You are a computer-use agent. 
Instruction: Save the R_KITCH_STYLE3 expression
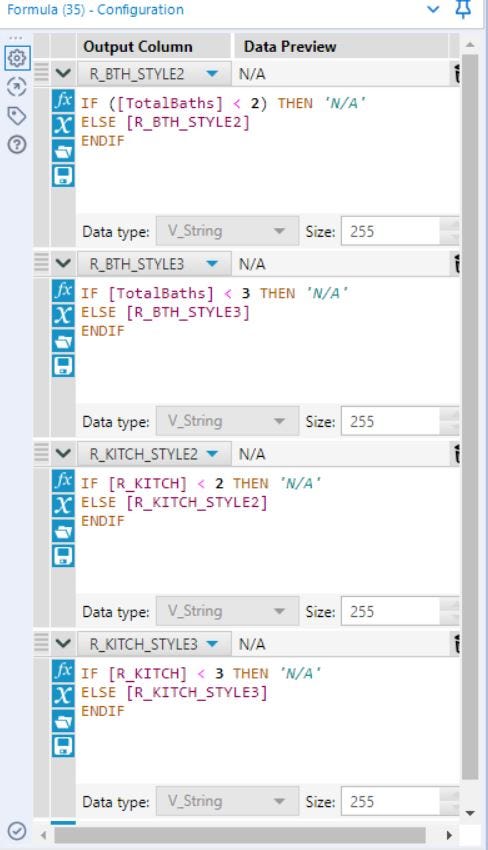(x=63, y=746)
